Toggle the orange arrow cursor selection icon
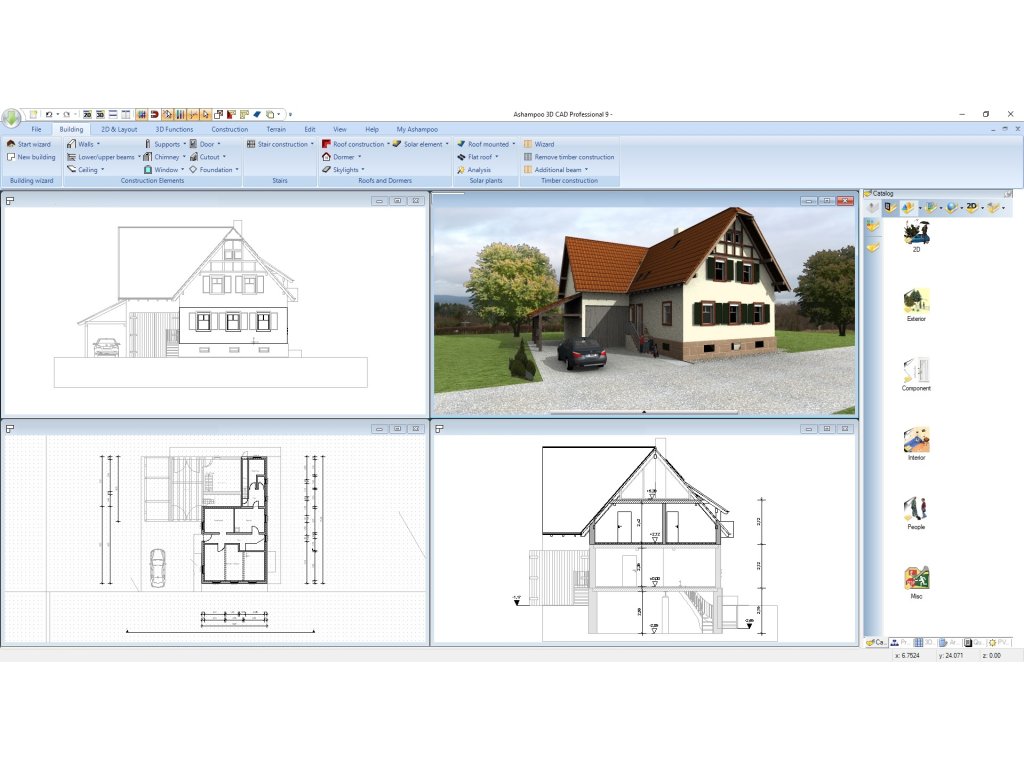Viewport: 1024px width, 768px height. coord(206,114)
